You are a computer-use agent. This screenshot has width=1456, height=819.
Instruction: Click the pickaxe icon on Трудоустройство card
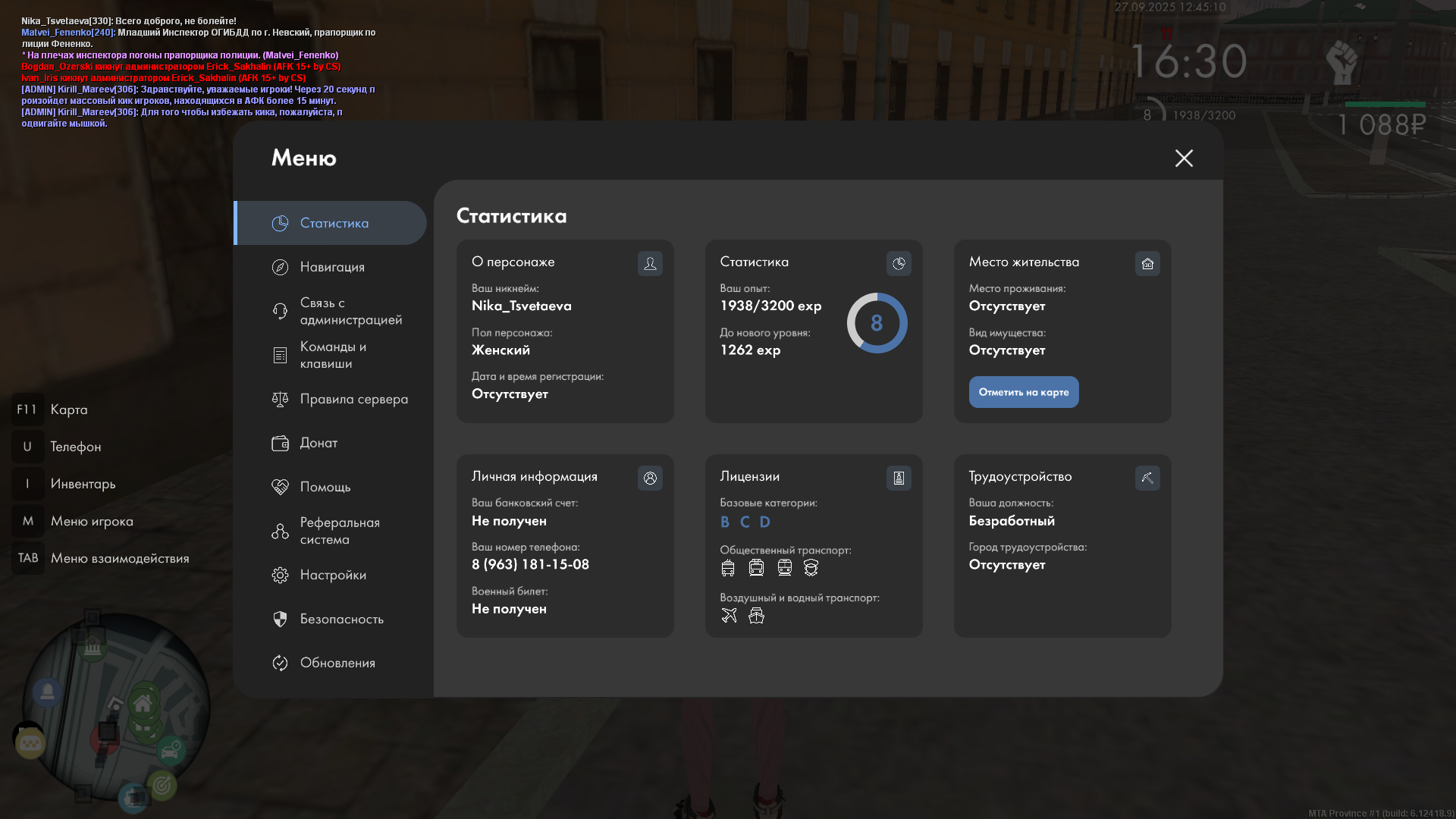(1147, 478)
